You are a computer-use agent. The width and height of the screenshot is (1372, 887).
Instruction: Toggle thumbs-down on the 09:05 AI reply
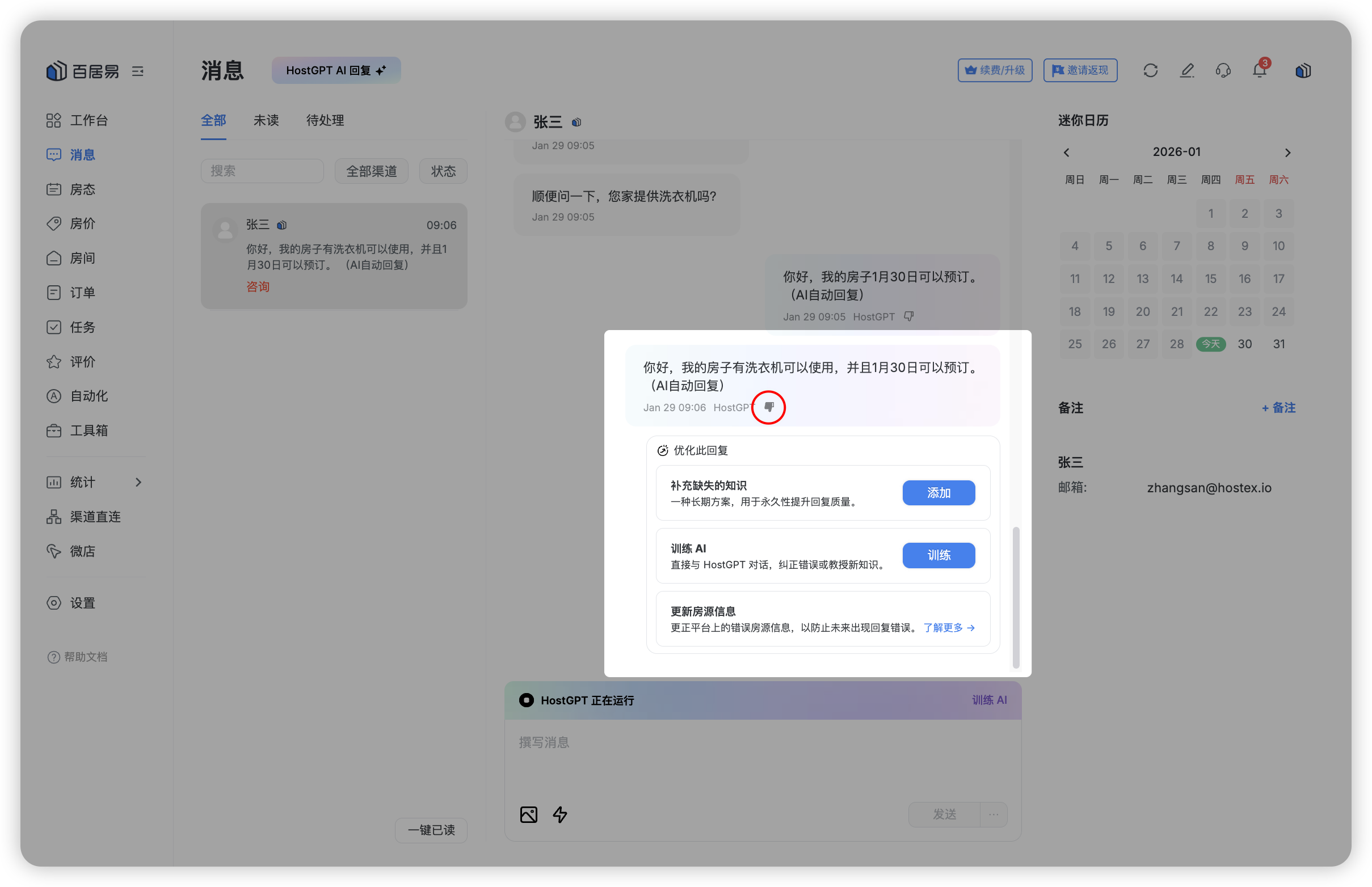[x=909, y=316]
